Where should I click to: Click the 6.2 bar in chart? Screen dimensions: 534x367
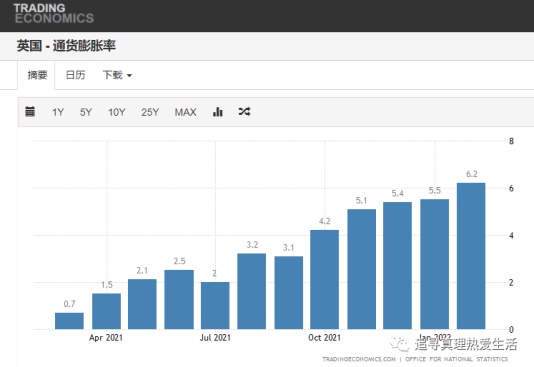471,256
